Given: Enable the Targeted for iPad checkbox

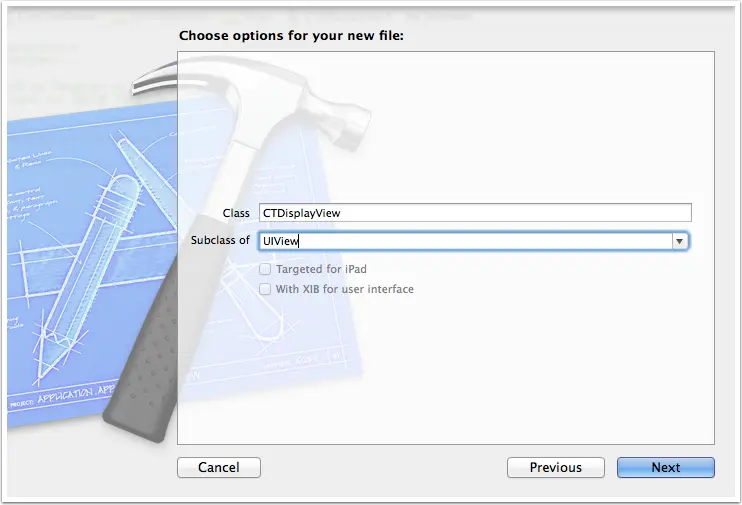Looking at the screenshot, I should point(265,269).
